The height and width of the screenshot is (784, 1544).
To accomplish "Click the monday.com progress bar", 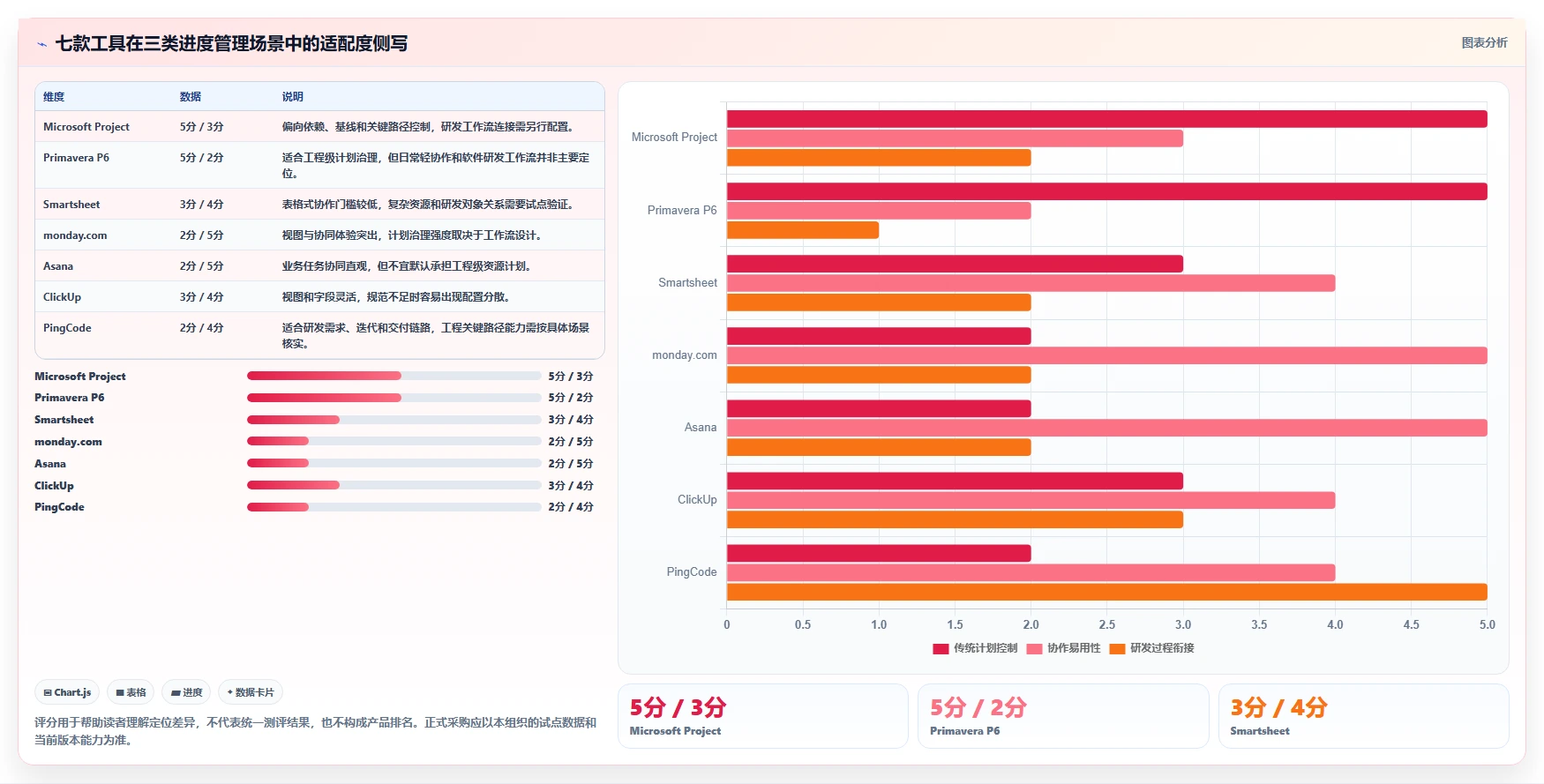I will tap(394, 441).
